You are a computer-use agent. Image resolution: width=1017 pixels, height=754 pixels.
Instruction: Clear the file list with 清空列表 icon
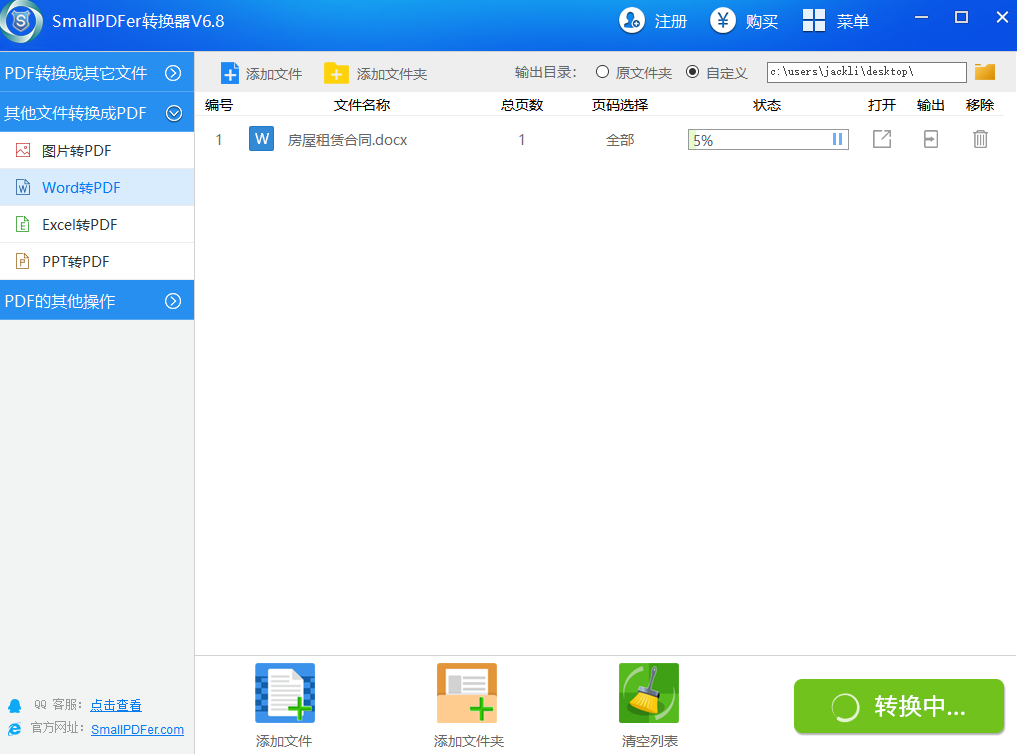(x=648, y=692)
